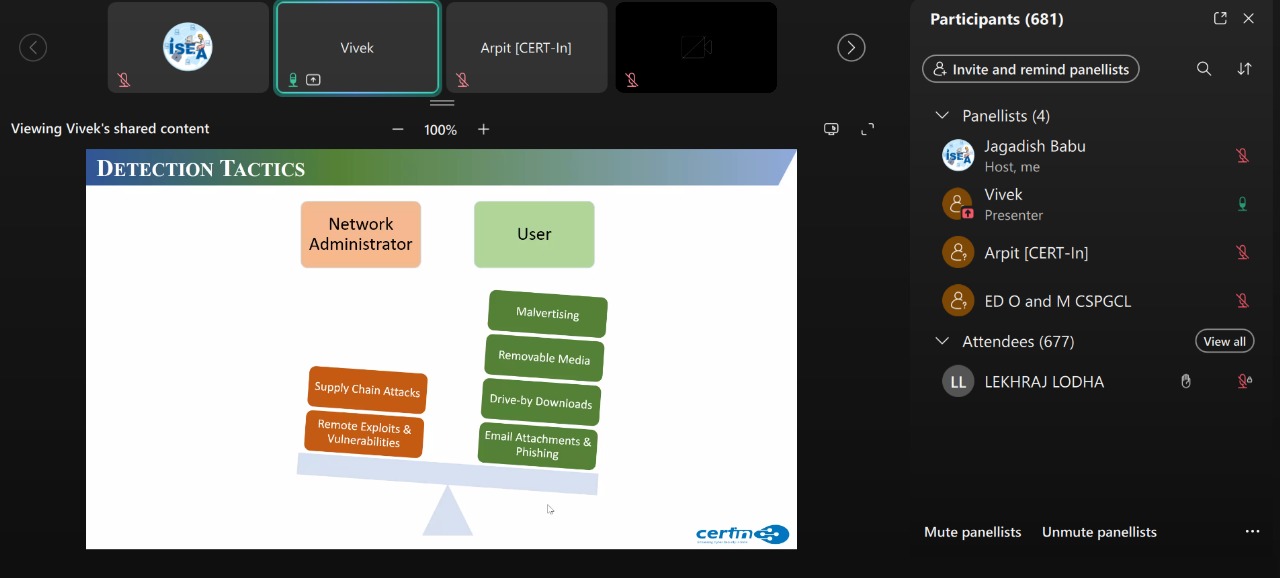This screenshot has width=1280, height=578.
Task: Click Mute panellists
Action: [972, 532]
